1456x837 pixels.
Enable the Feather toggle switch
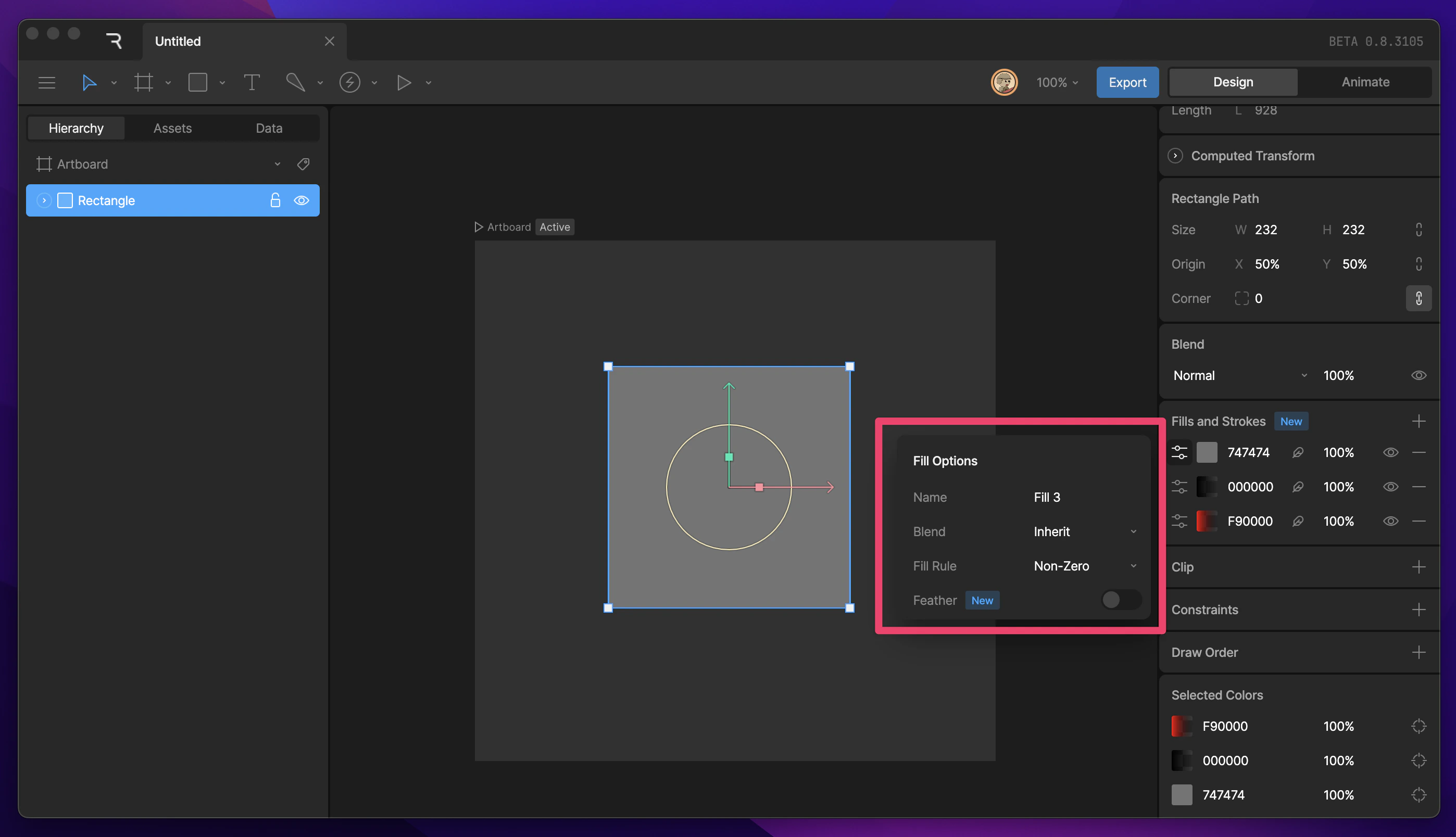point(1120,600)
